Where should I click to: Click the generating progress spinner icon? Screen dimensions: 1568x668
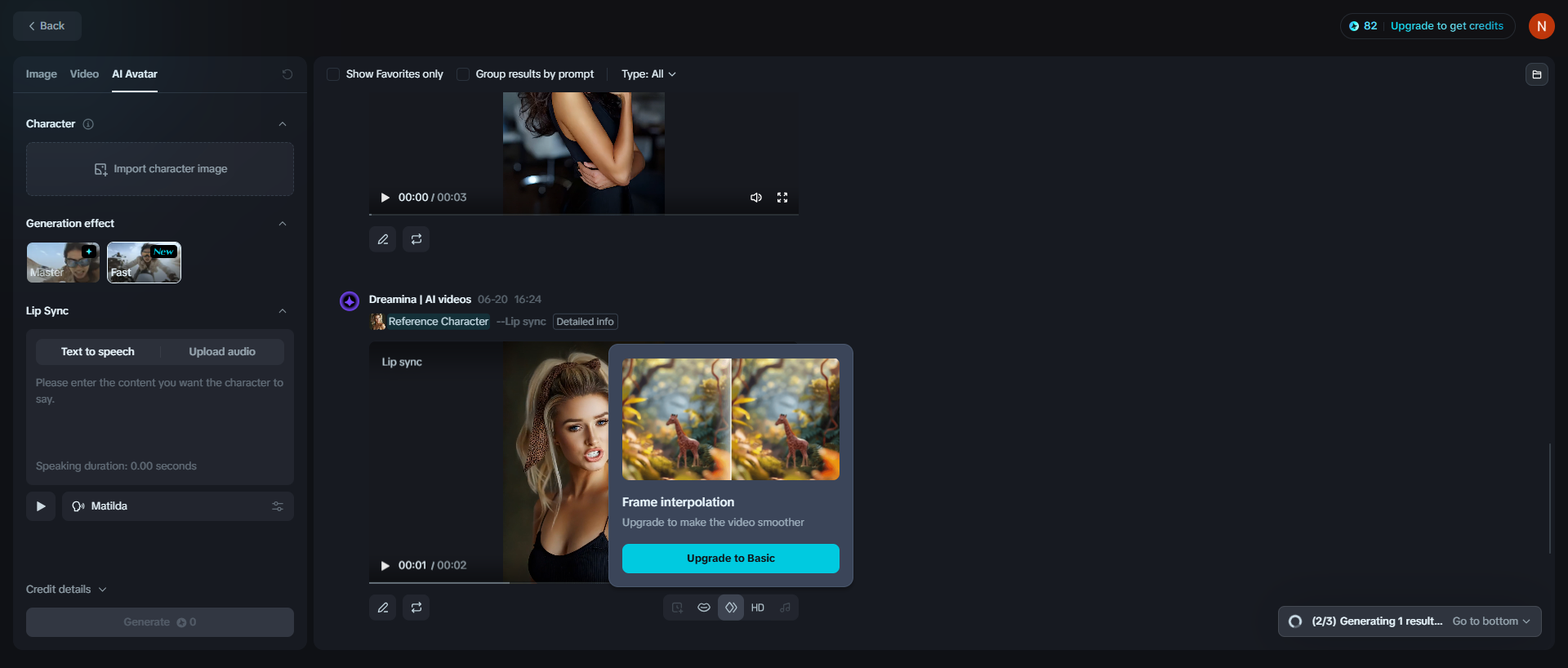coord(1295,621)
